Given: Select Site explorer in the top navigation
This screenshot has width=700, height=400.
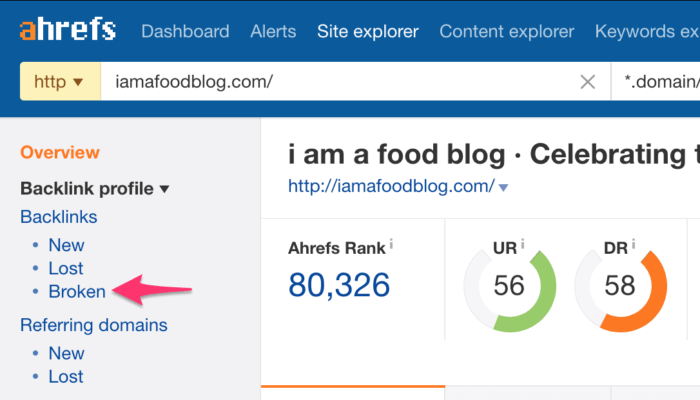Looking at the screenshot, I should 368,31.
